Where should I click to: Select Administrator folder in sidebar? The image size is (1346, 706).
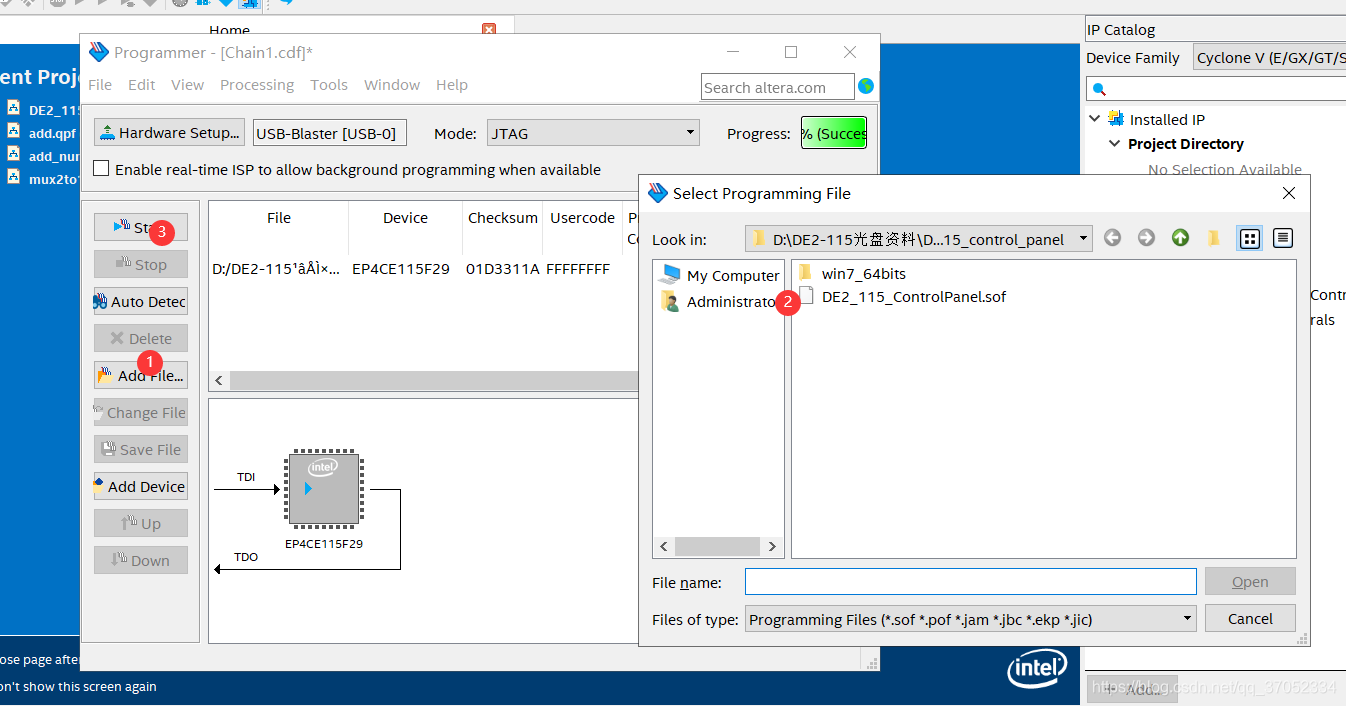pos(720,301)
